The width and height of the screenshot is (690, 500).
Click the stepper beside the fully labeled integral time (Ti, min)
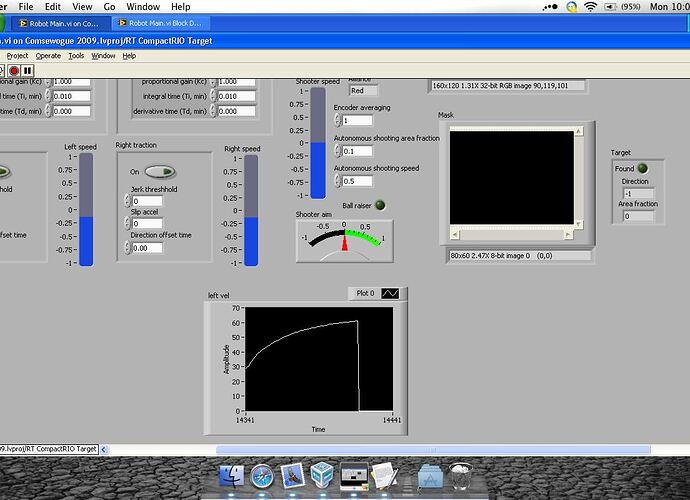point(213,96)
